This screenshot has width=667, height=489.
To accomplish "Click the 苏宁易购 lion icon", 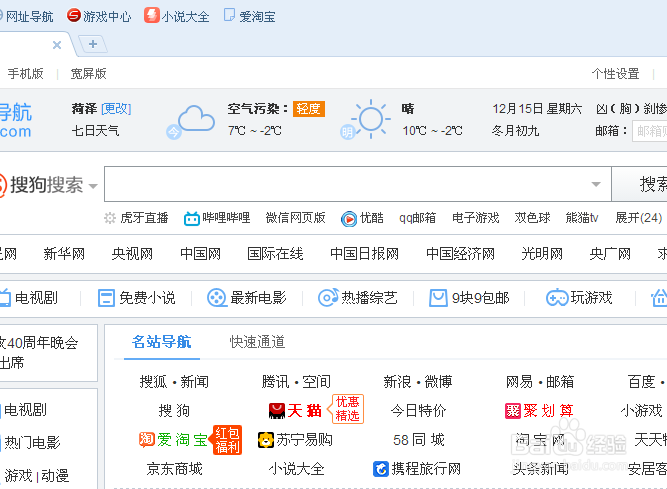I will coord(266,440).
